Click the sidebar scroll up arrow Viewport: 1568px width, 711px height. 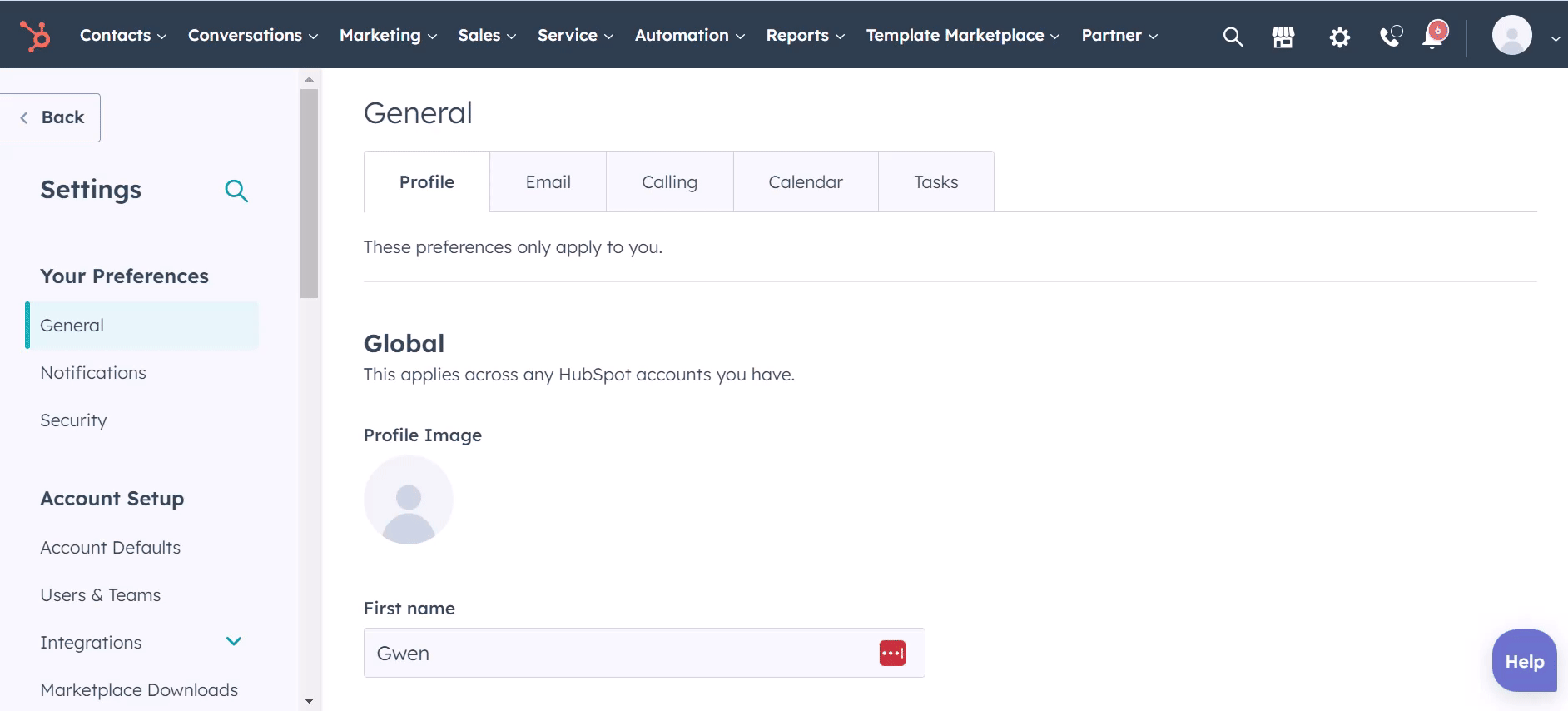[309, 79]
